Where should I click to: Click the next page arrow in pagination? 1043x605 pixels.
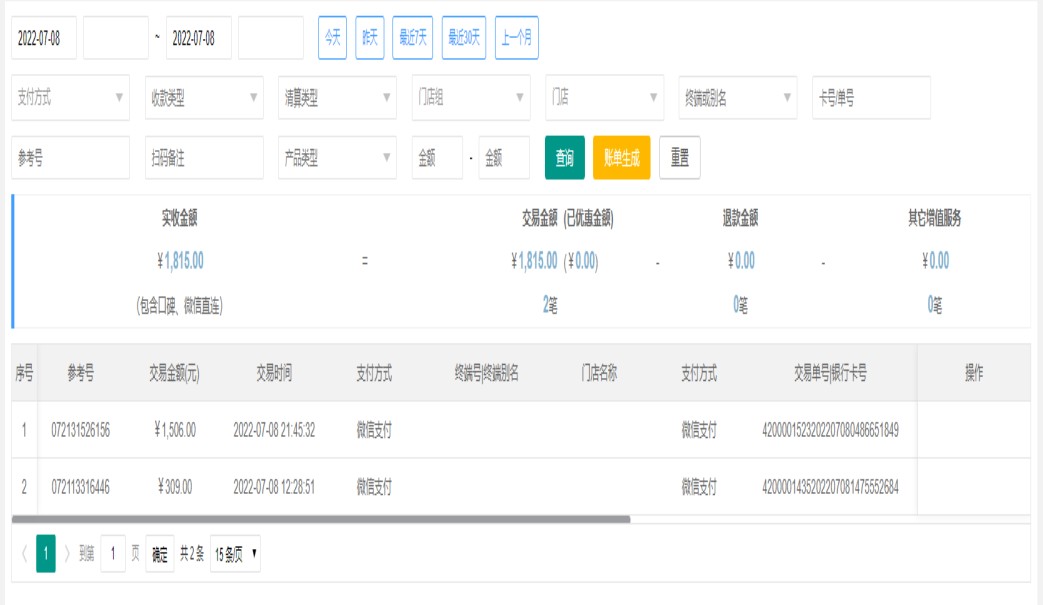tap(68, 554)
